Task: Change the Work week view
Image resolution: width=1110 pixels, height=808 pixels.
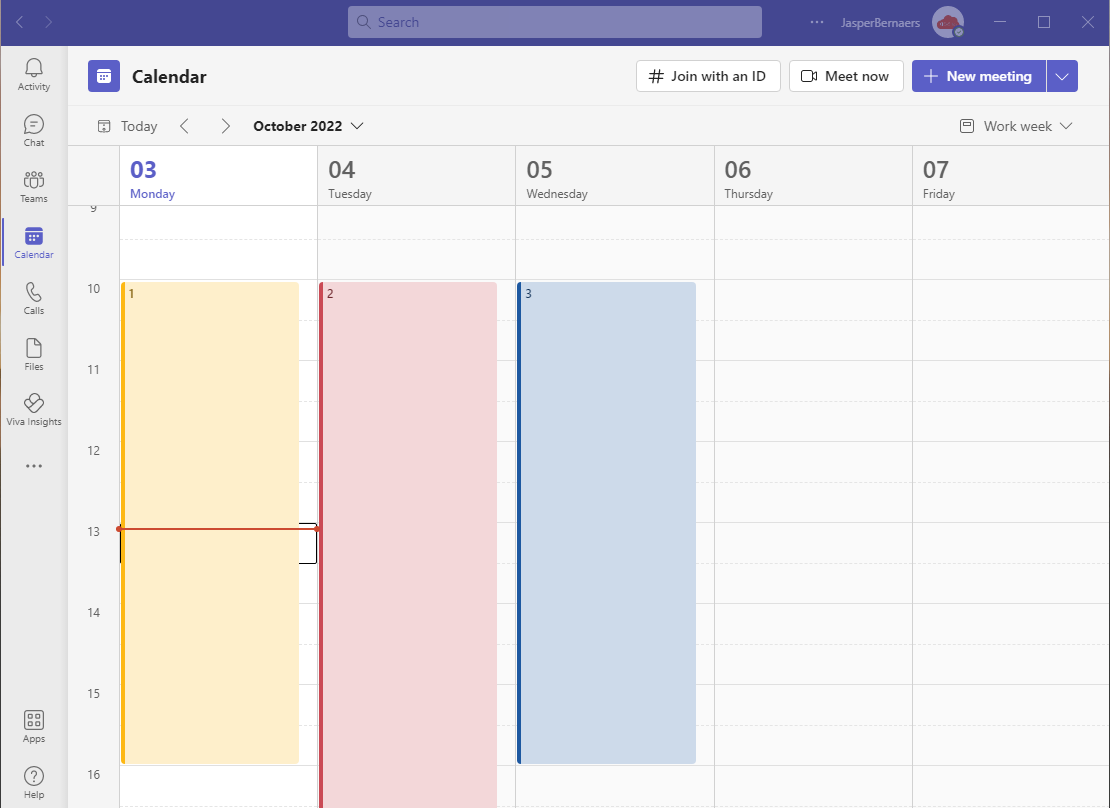Action: click(1016, 126)
